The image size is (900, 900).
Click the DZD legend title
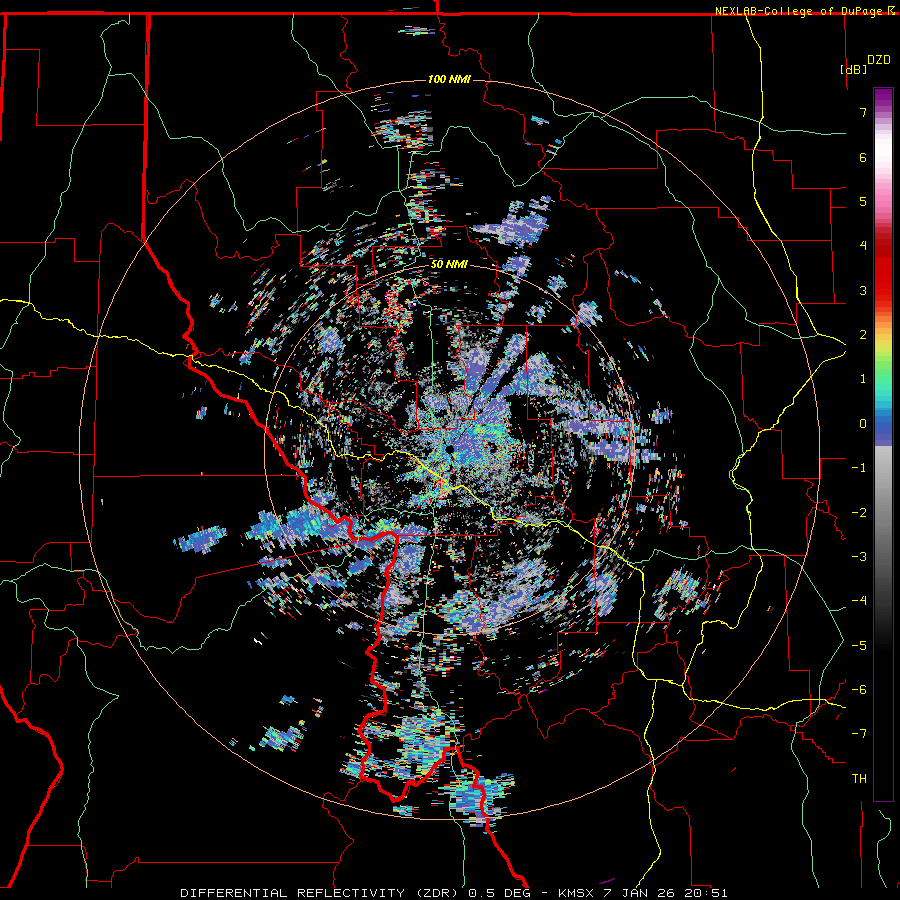[x=879, y=60]
